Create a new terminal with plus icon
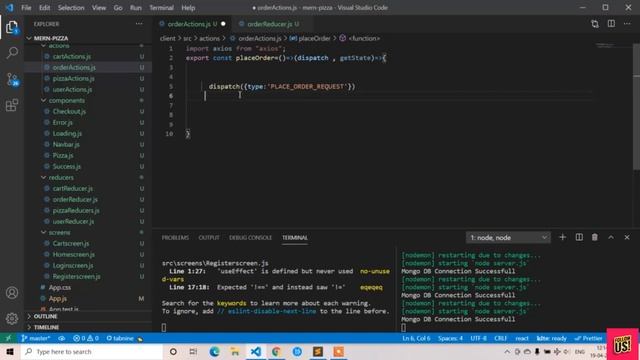 click(562, 237)
